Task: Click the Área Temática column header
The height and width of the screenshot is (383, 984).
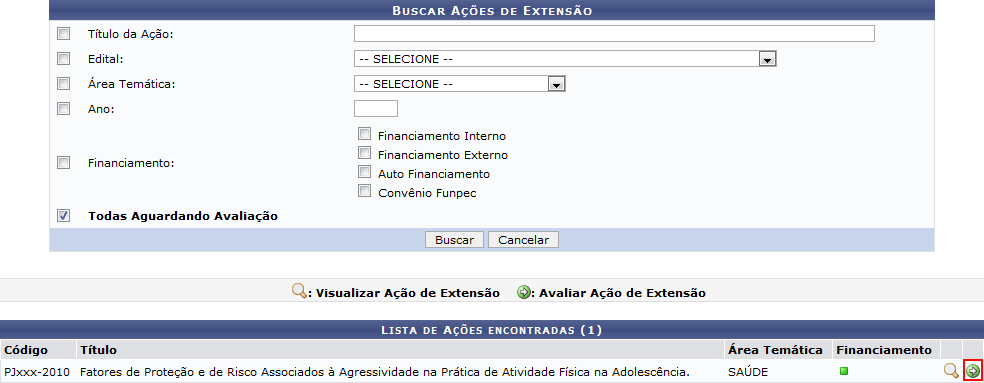Action: (x=775, y=350)
